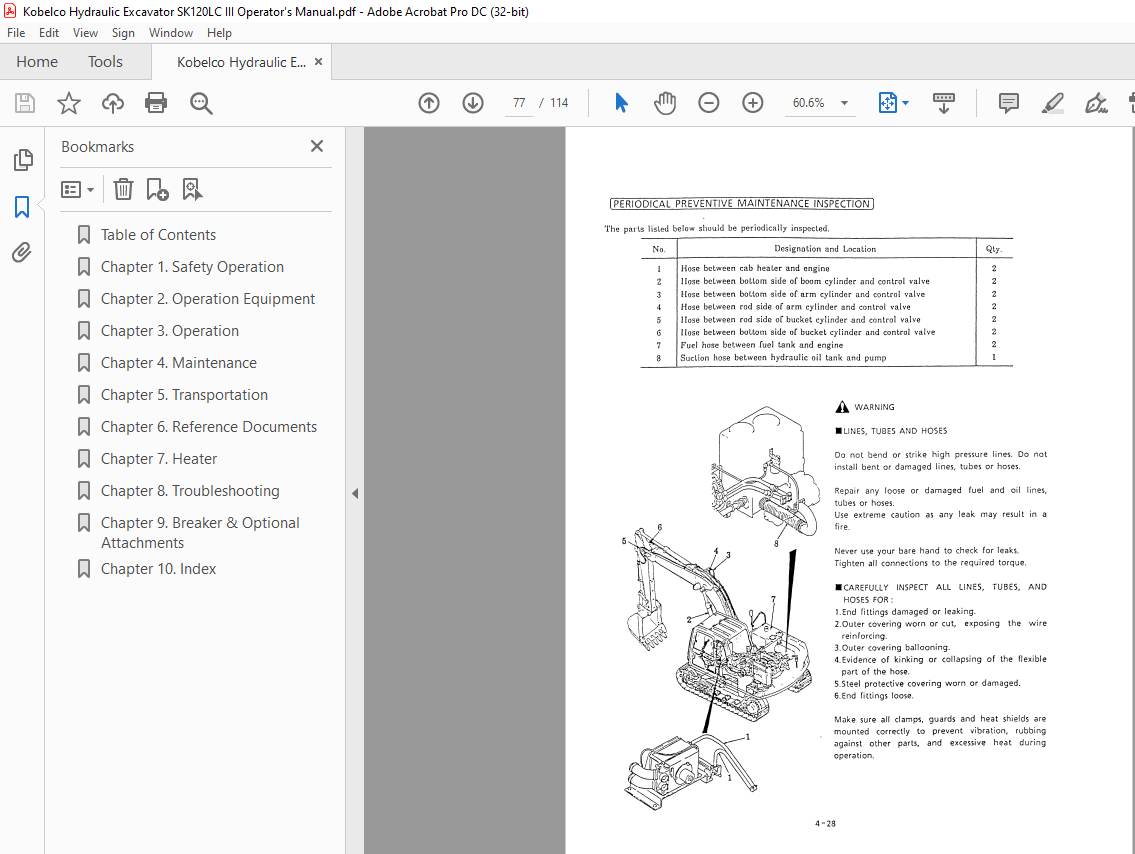Open Chapter 5. Transportation bookmark
The height and width of the screenshot is (854, 1135).
click(184, 394)
